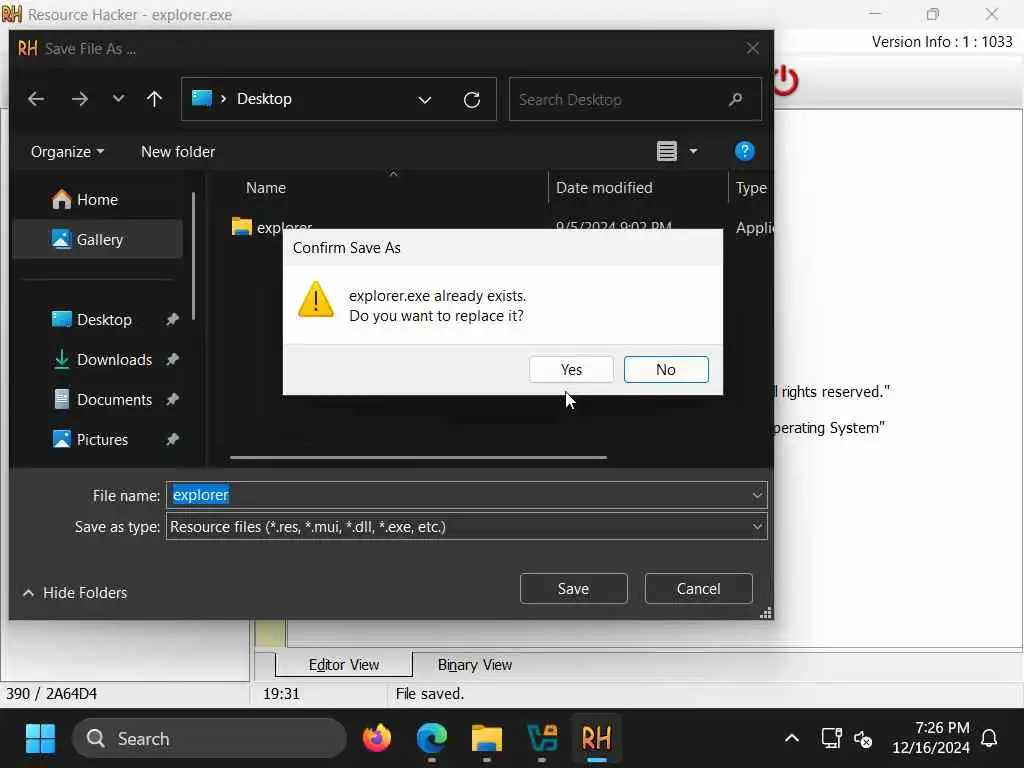Click the navigation pane vertical scrollbar
The height and width of the screenshot is (768, 1024).
pos(193,256)
